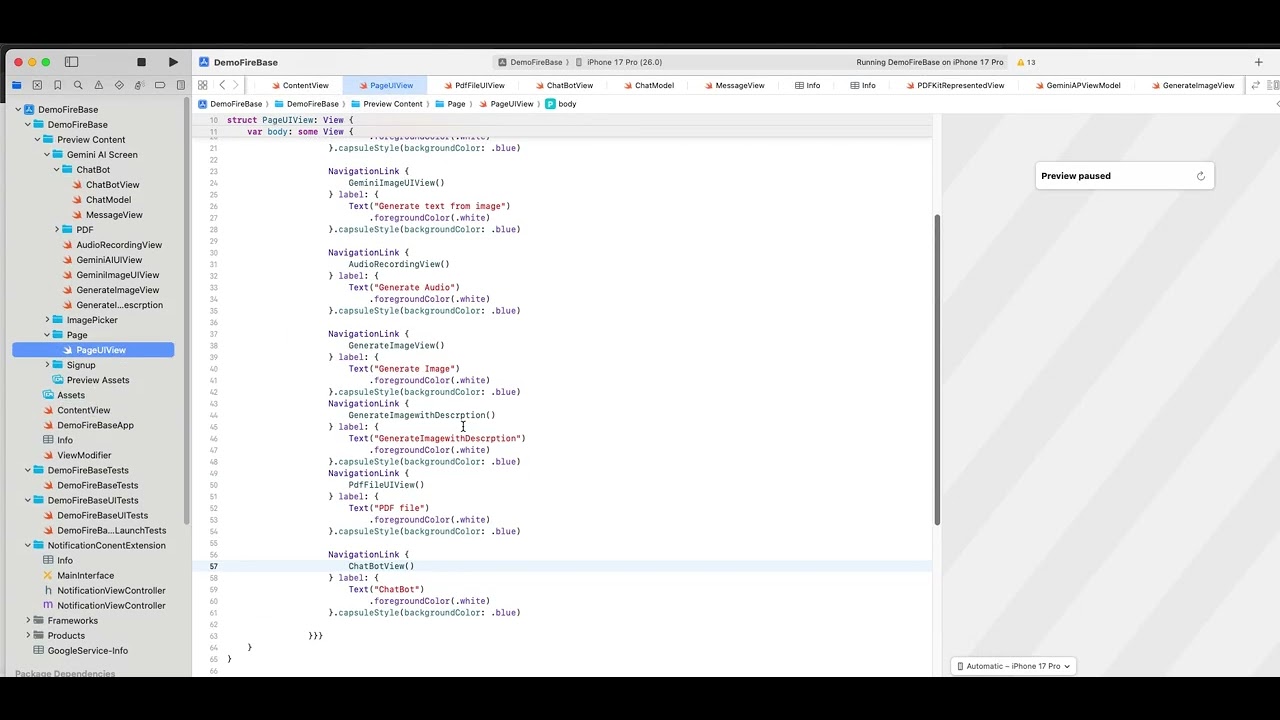Run the project with the play button
This screenshot has width=1280, height=720.
click(173, 62)
